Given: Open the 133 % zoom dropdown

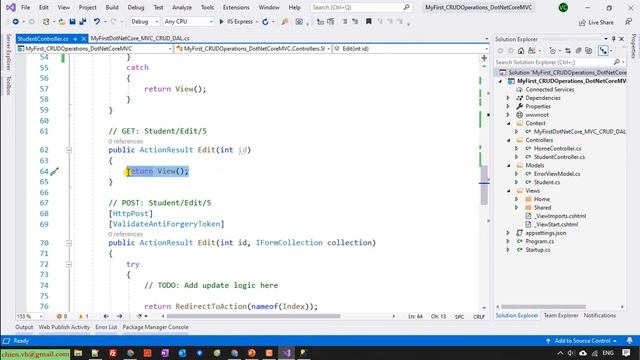Looking at the screenshot, I should (29, 316).
